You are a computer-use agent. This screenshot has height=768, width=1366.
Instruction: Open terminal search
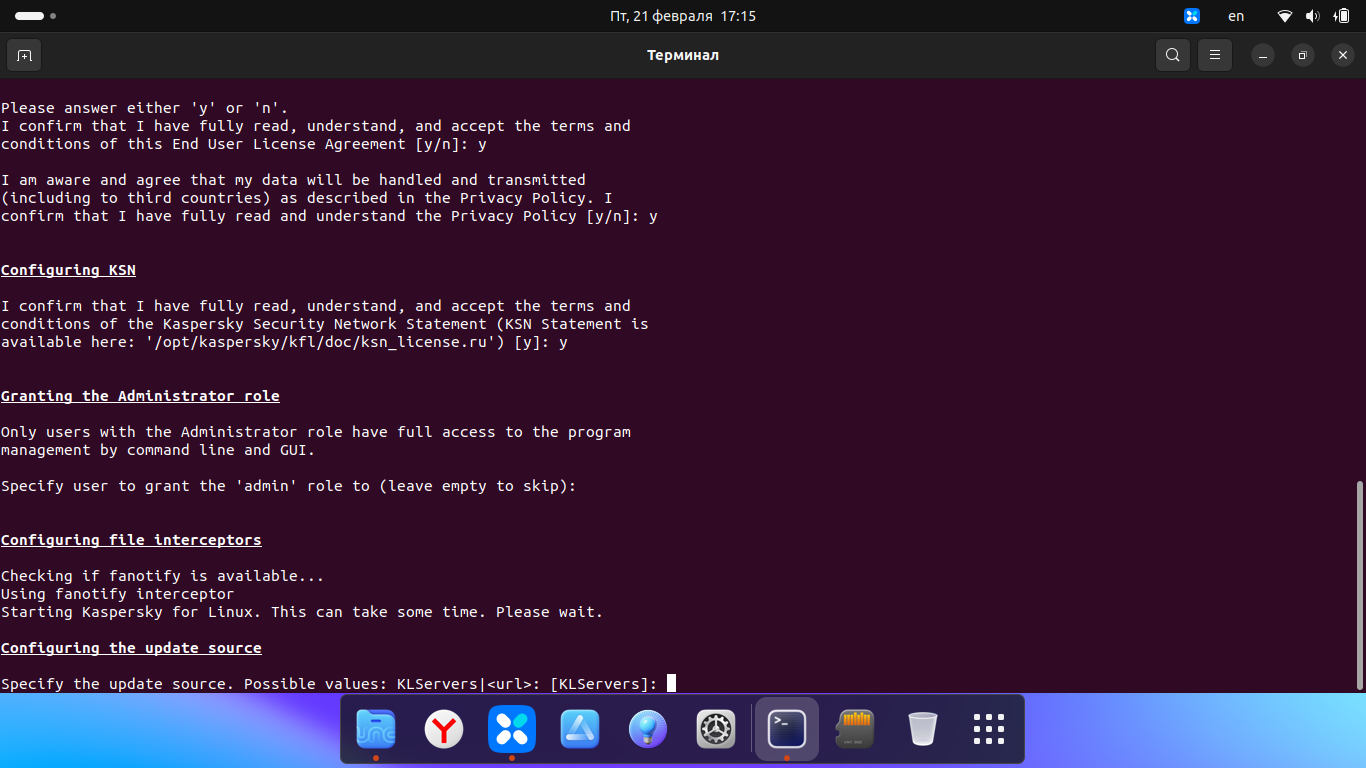(x=1173, y=55)
